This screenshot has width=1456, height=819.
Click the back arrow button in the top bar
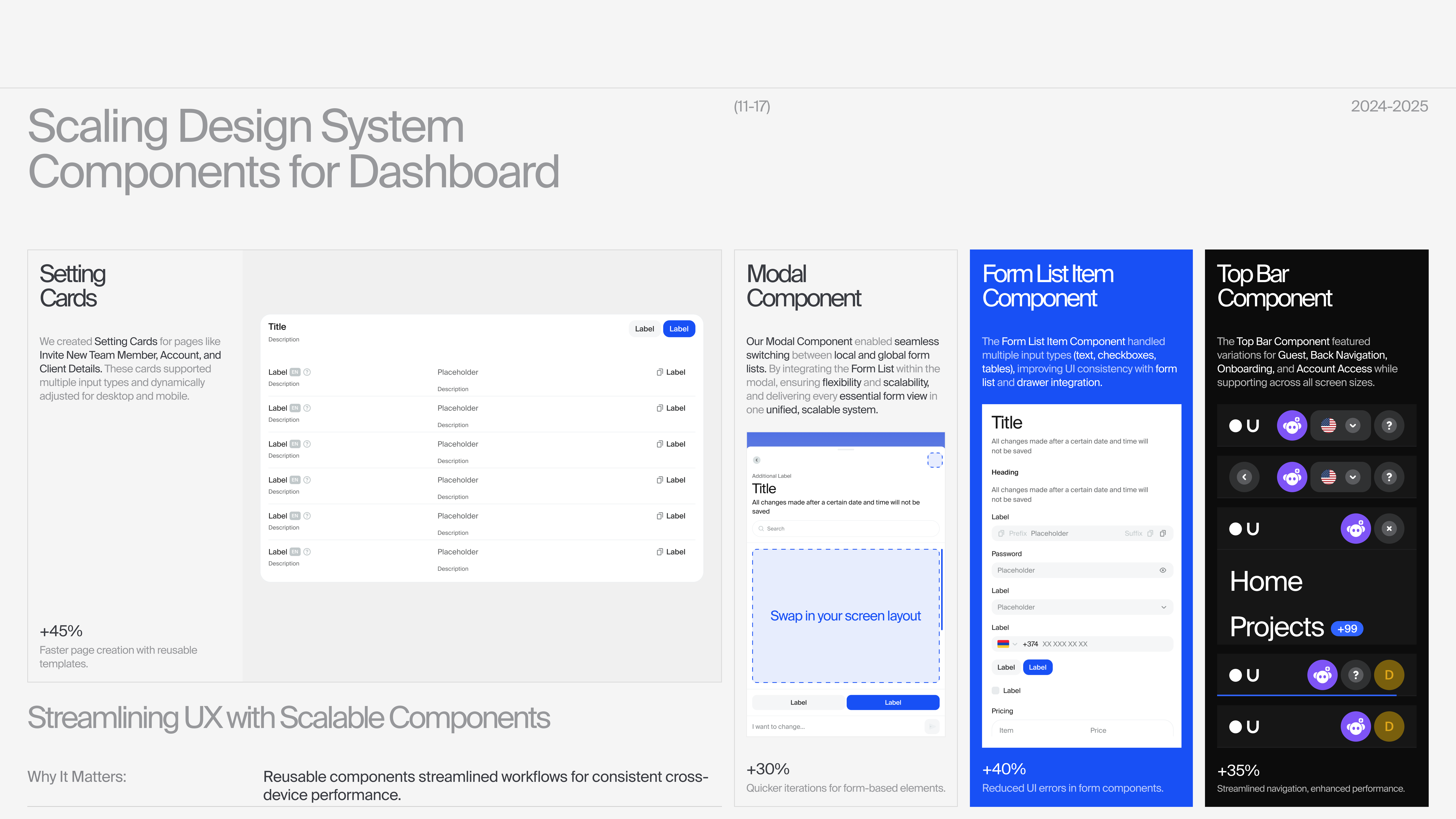coord(1244,477)
